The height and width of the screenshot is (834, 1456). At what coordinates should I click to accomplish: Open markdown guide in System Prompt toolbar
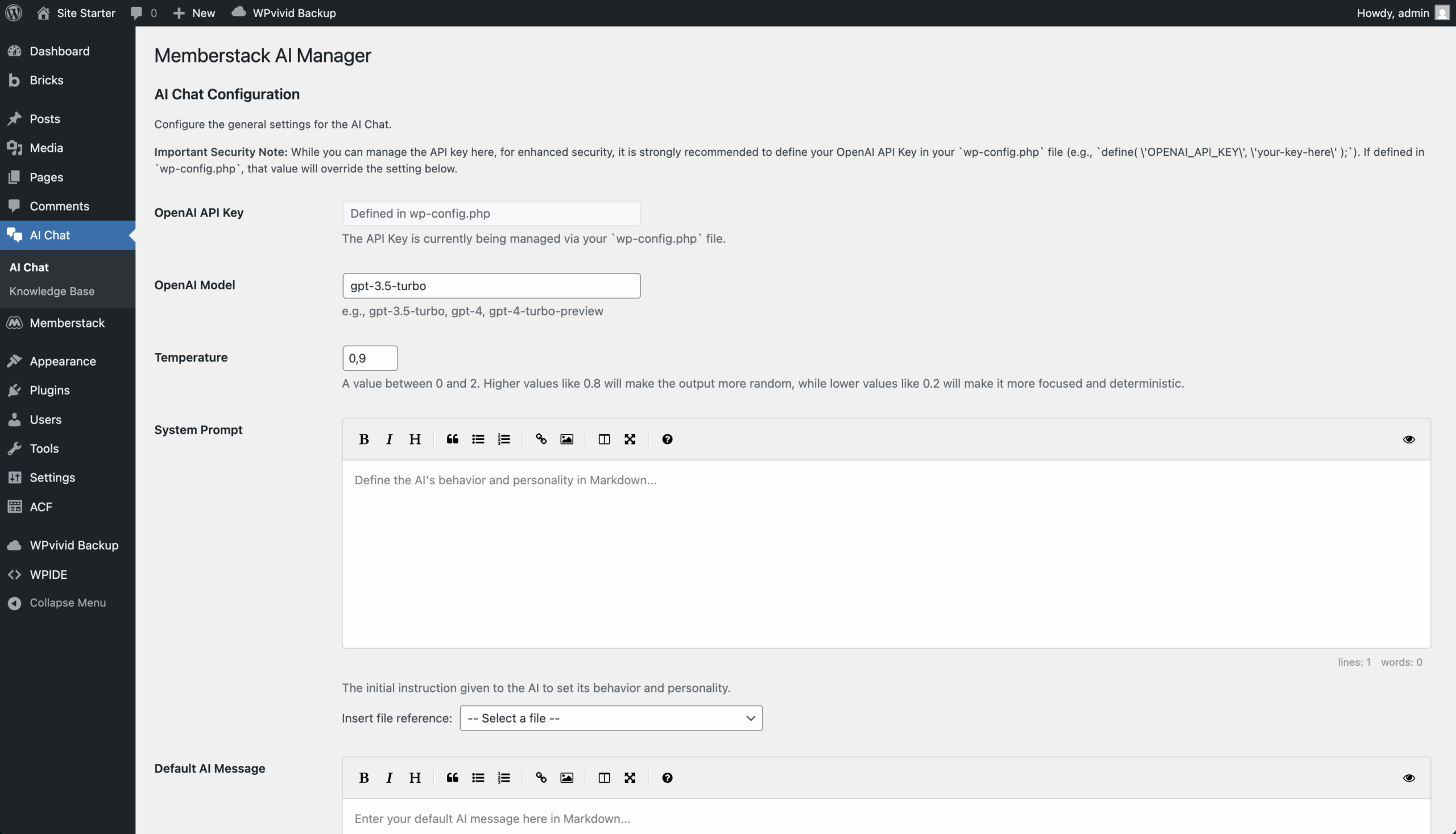coord(667,439)
